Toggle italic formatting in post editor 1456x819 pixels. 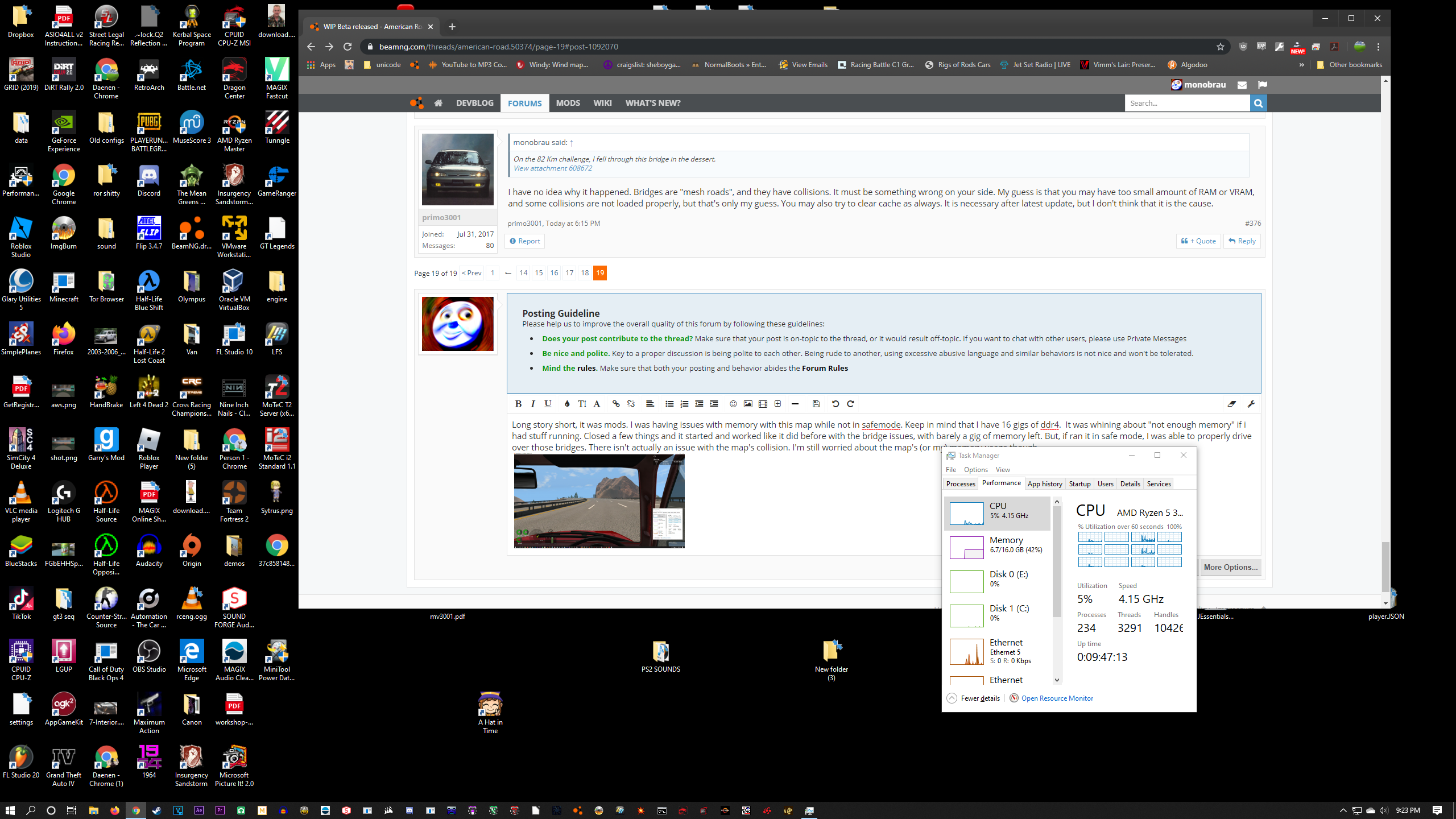tap(533, 404)
